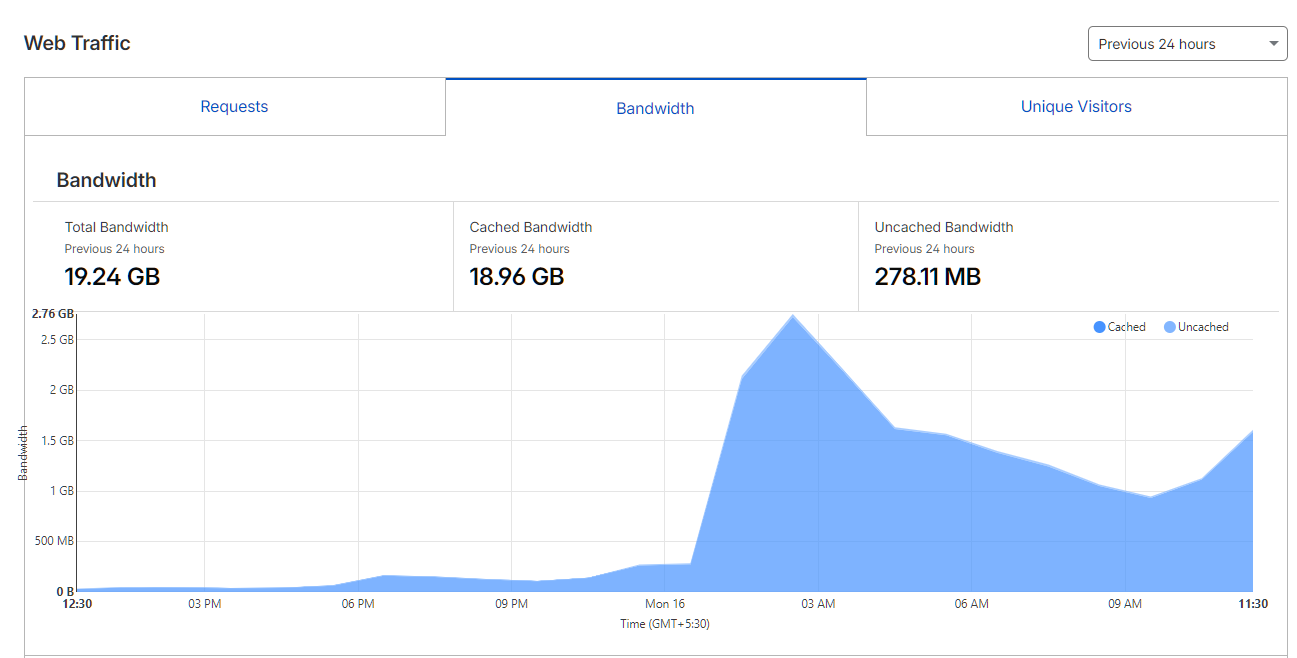Click the 11:30 end time label
Image resolution: width=1297 pixels, height=658 pixels.
1251,604
